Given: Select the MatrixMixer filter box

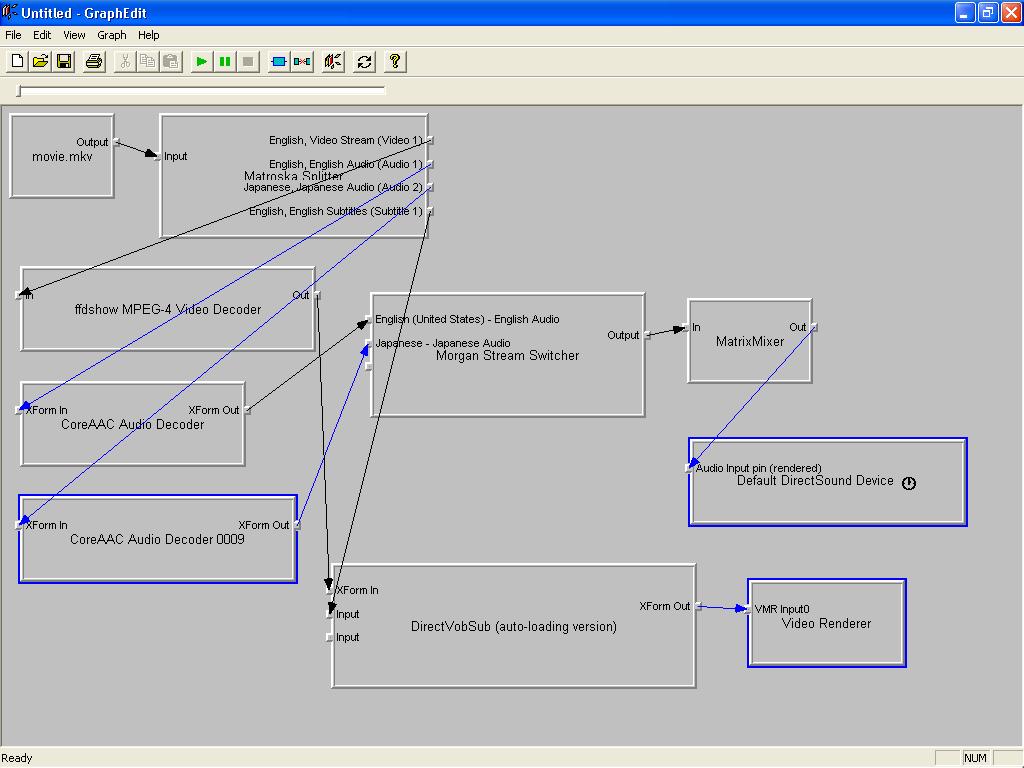Looking at the screenshot, I should 750,342.
